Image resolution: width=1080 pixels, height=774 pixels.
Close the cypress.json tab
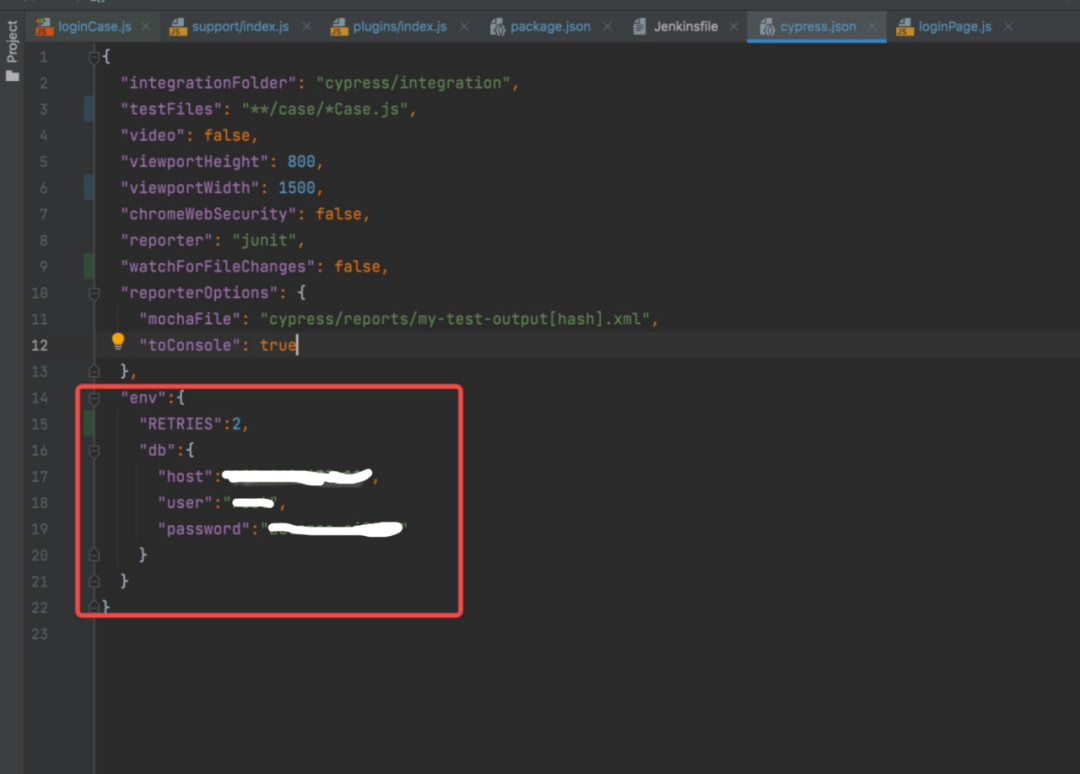[x=872, y=26]
